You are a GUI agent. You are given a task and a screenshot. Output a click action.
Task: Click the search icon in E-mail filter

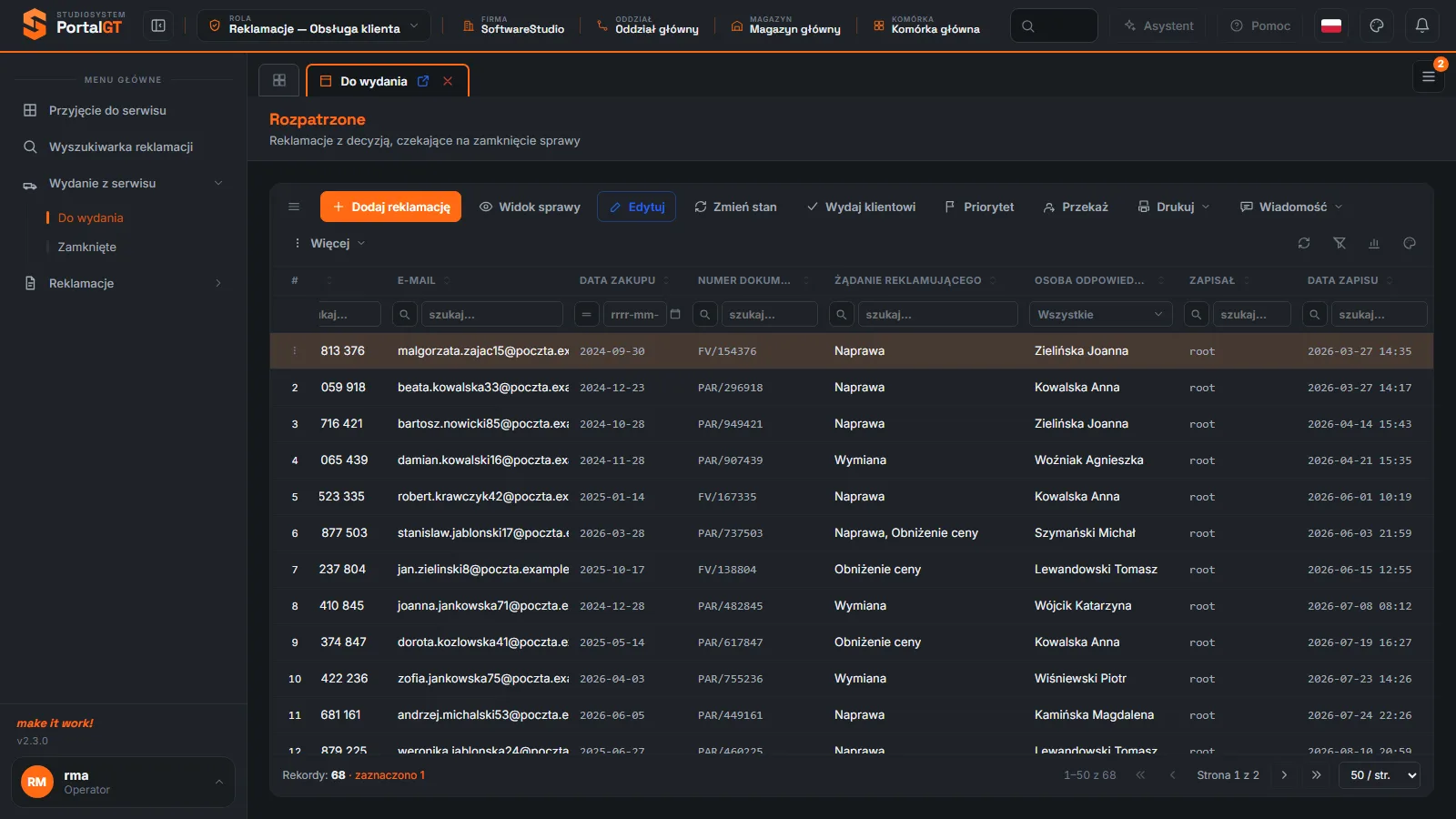click(405, 314)
